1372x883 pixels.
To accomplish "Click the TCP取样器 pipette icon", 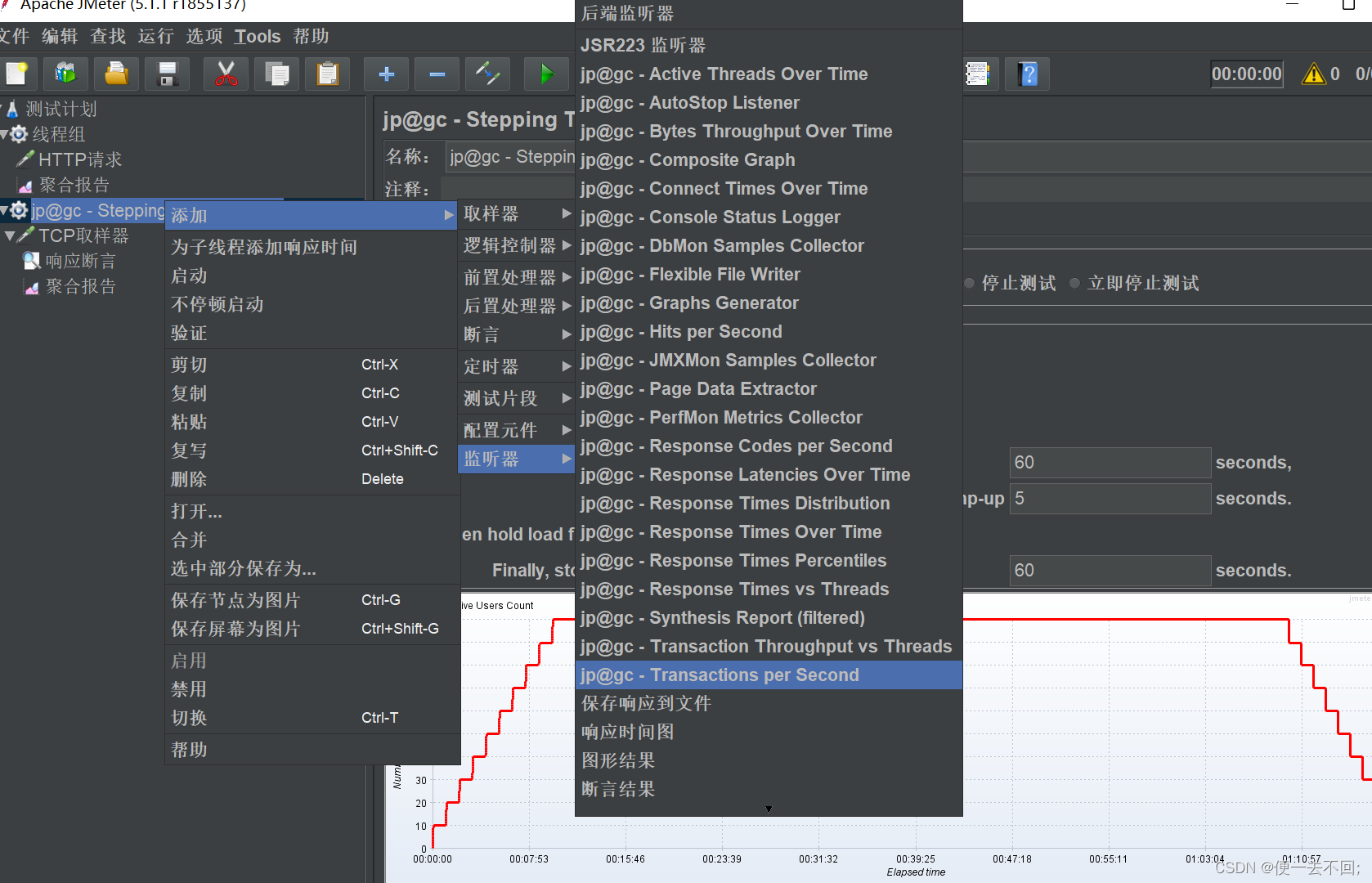I will coord(25,235).
